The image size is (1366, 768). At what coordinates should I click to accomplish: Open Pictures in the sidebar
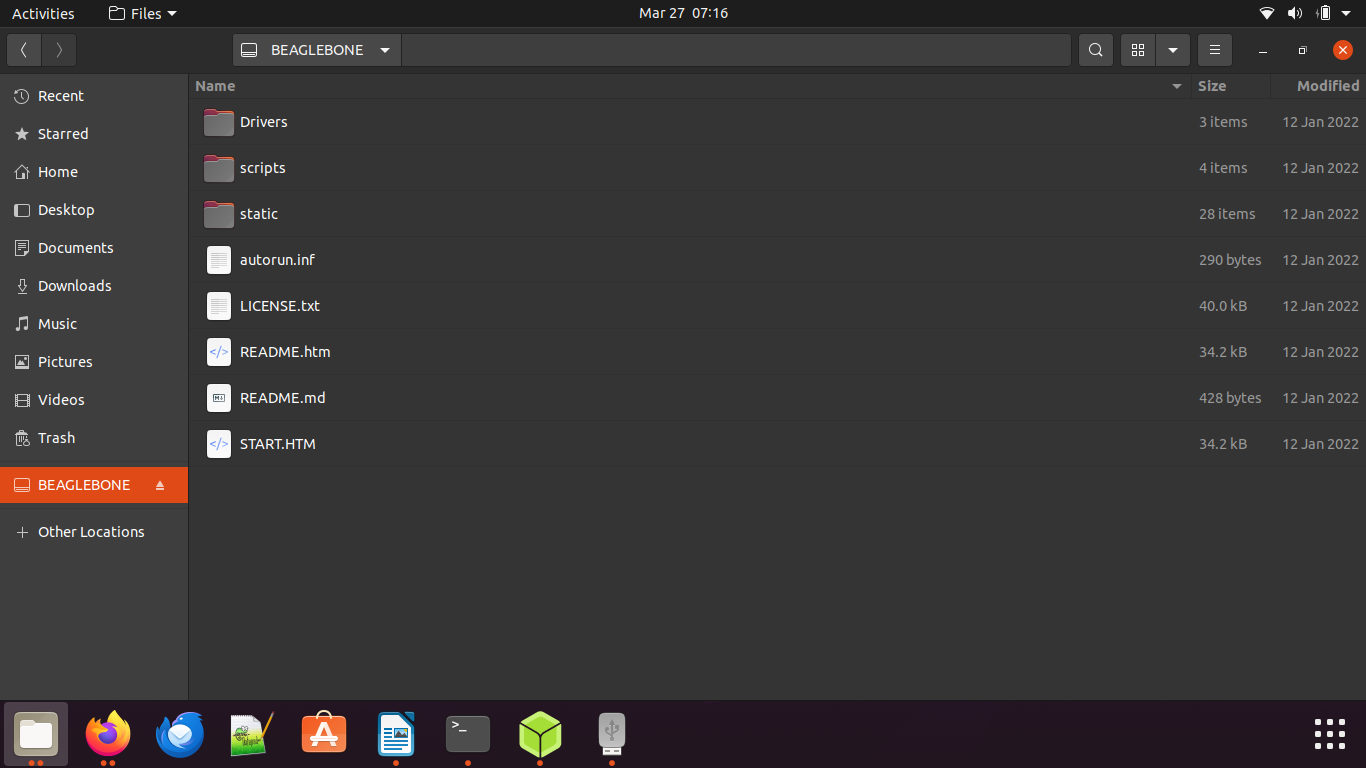pyautogui.click(x=94, y=362)
